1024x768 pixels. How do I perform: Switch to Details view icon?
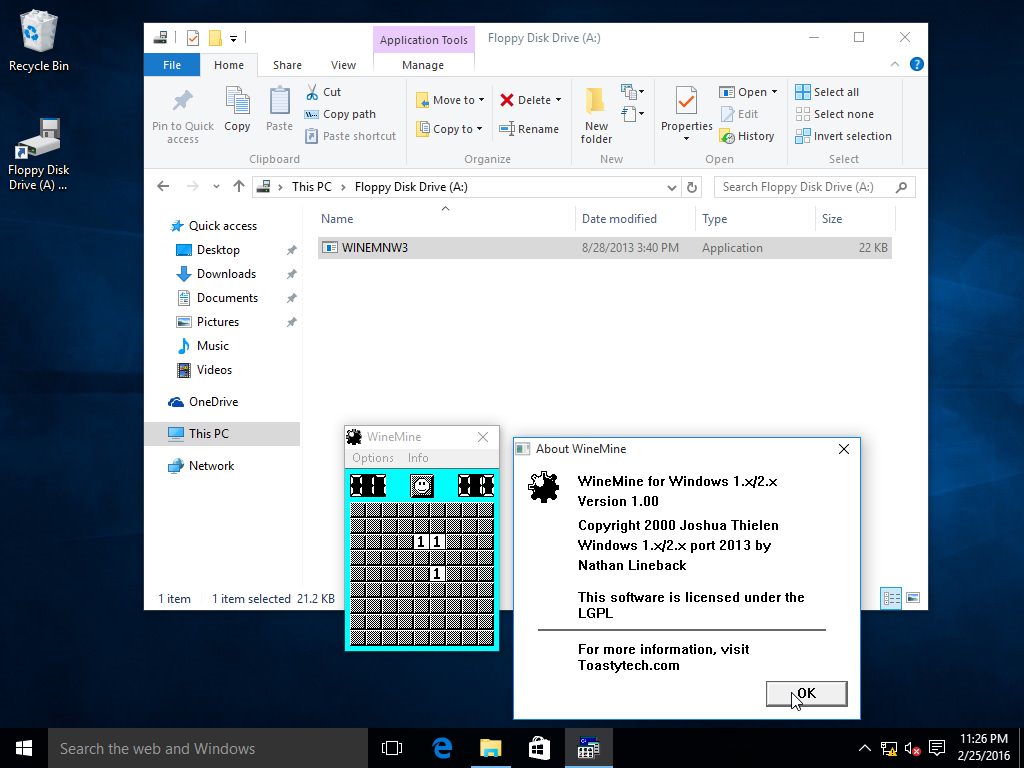(x=891, y=598)
